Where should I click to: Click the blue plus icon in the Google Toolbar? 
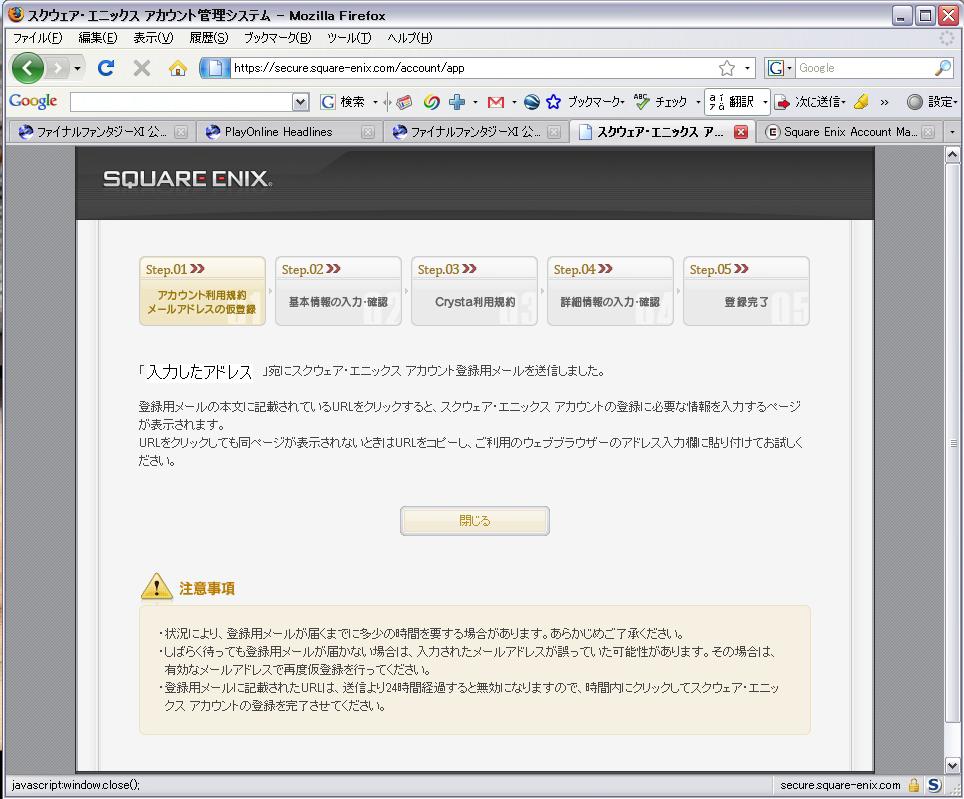[457, 102]
